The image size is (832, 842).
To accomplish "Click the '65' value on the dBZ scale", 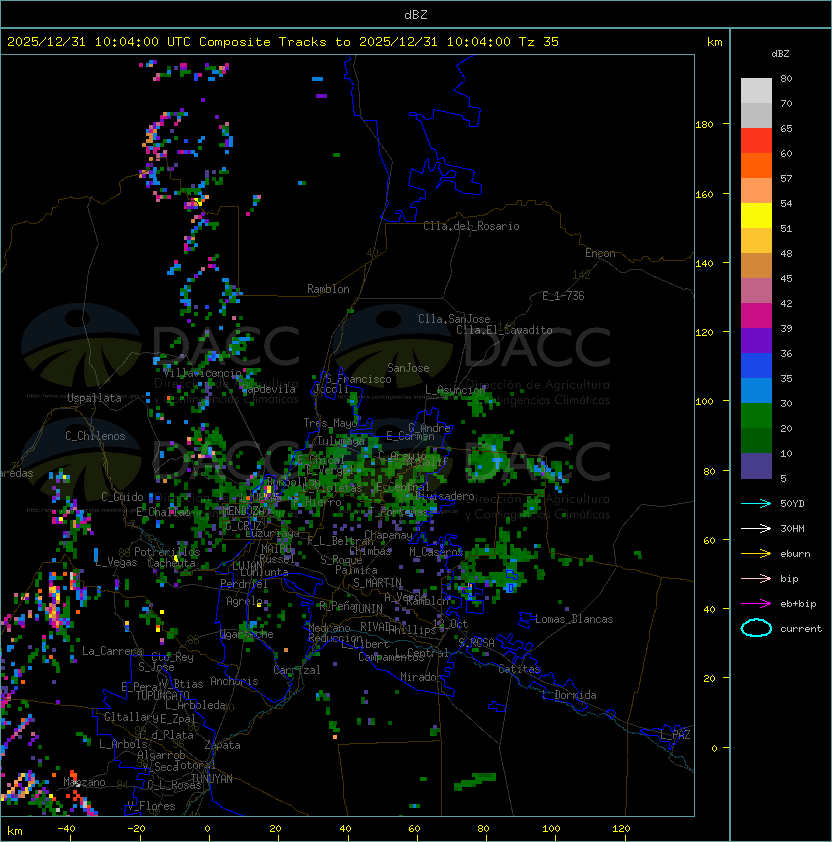I will 786,128.
